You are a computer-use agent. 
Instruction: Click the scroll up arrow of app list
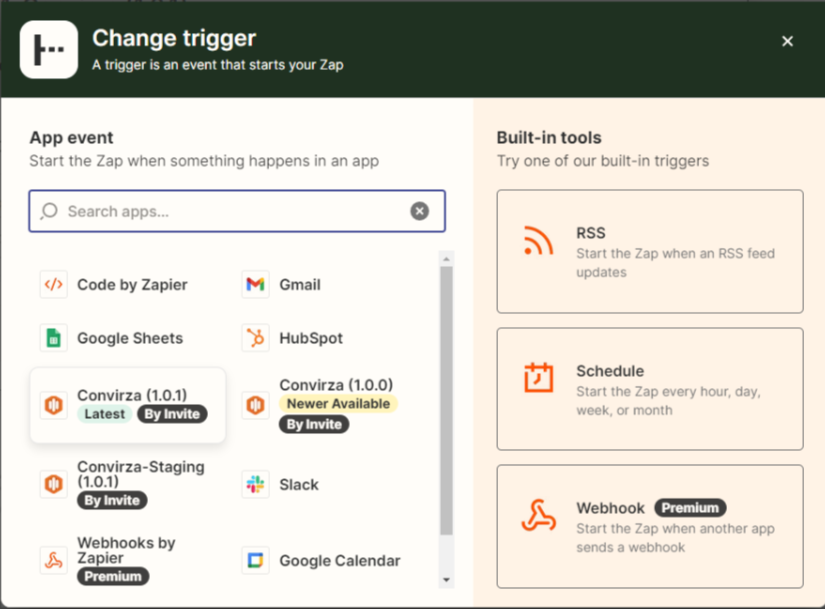pyautogui.click(x=446, y=259)
